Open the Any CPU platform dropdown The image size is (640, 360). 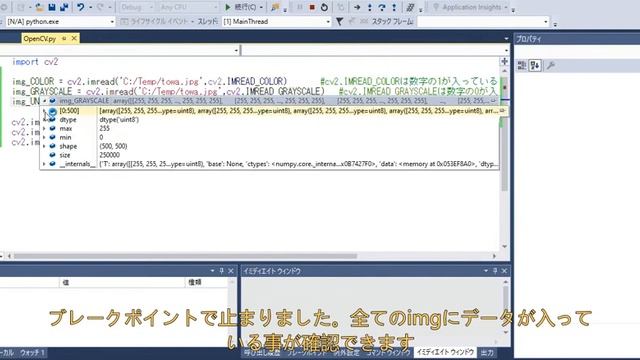(216, 7)
